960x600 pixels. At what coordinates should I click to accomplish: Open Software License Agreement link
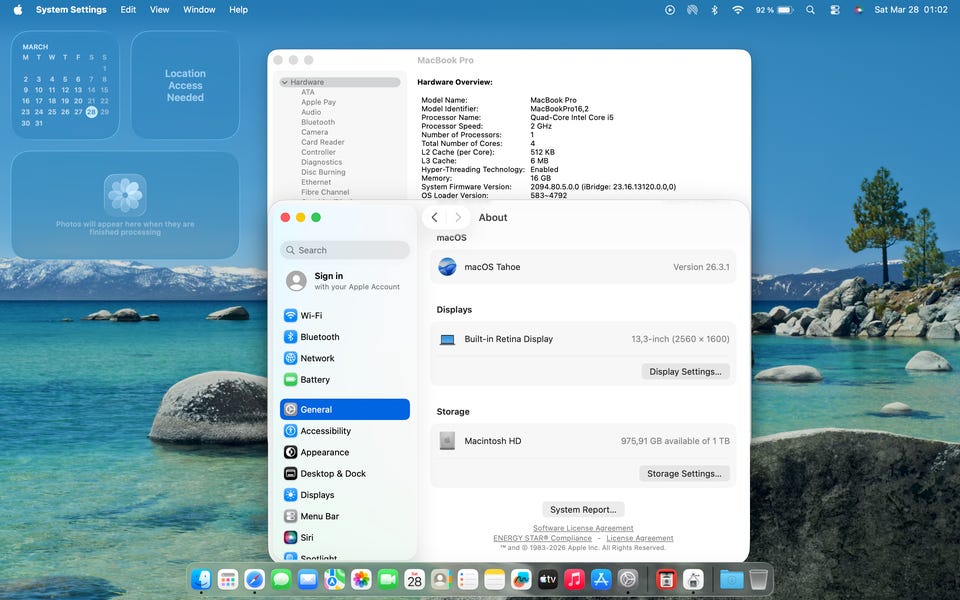tap(583, 528)
